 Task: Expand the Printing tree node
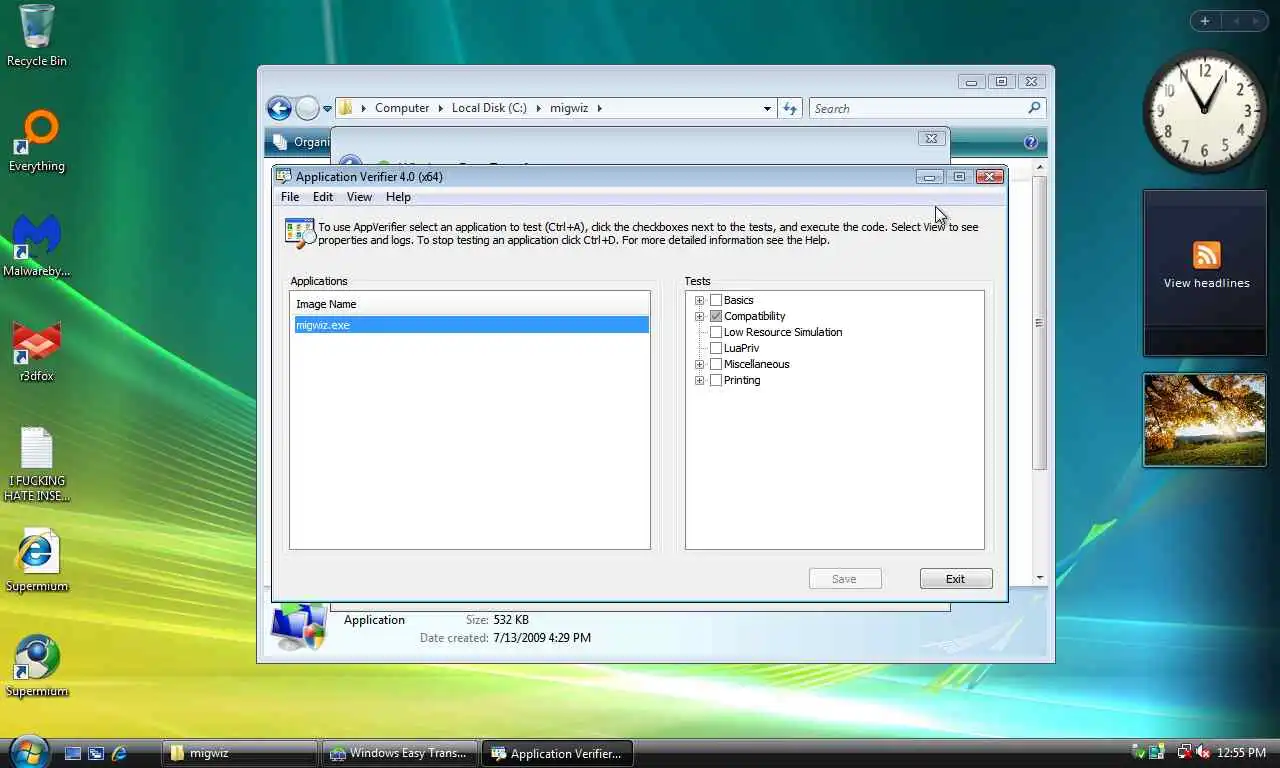(700, 380)
